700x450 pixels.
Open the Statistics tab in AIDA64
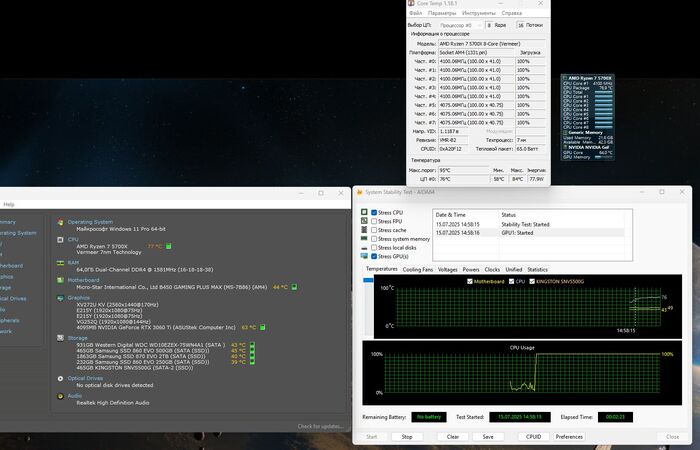[537, 269]
